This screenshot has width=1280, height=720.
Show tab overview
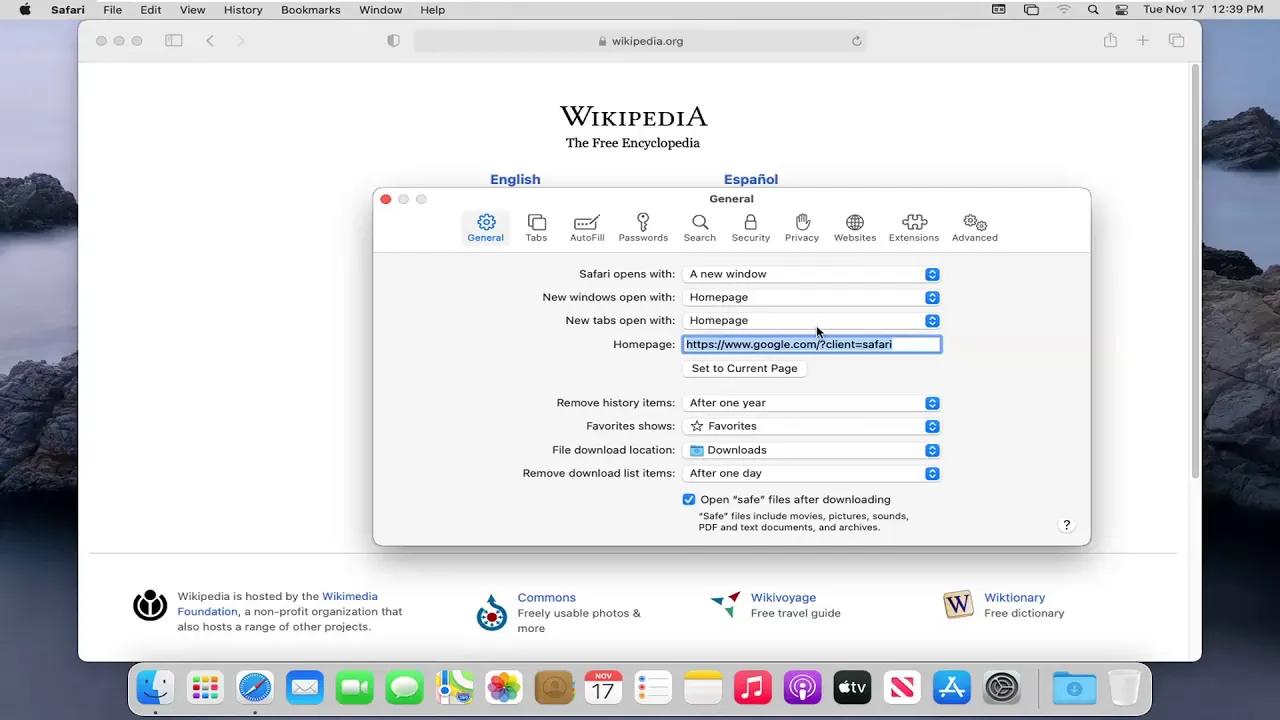pos(1176,41)
